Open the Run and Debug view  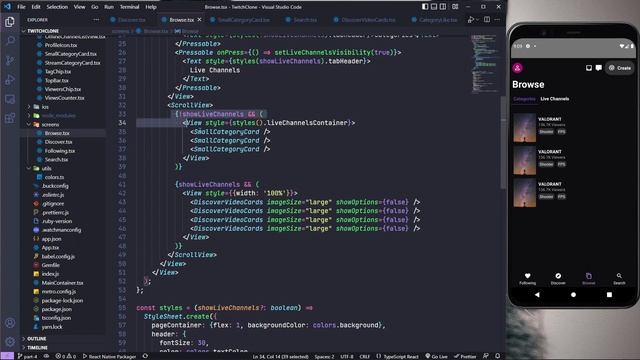click(10, 80)
